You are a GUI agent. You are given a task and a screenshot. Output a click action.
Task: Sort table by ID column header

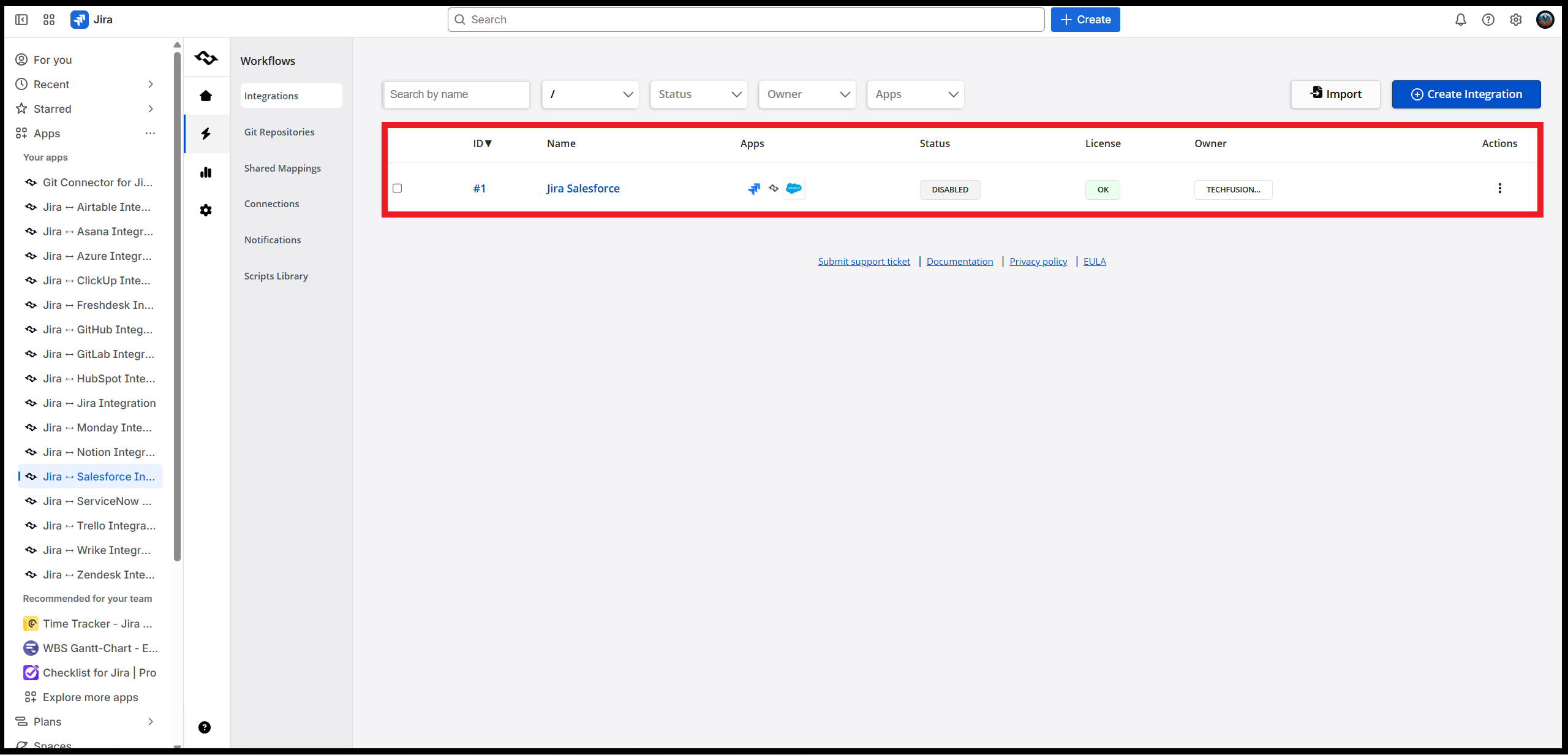(482, 143)
